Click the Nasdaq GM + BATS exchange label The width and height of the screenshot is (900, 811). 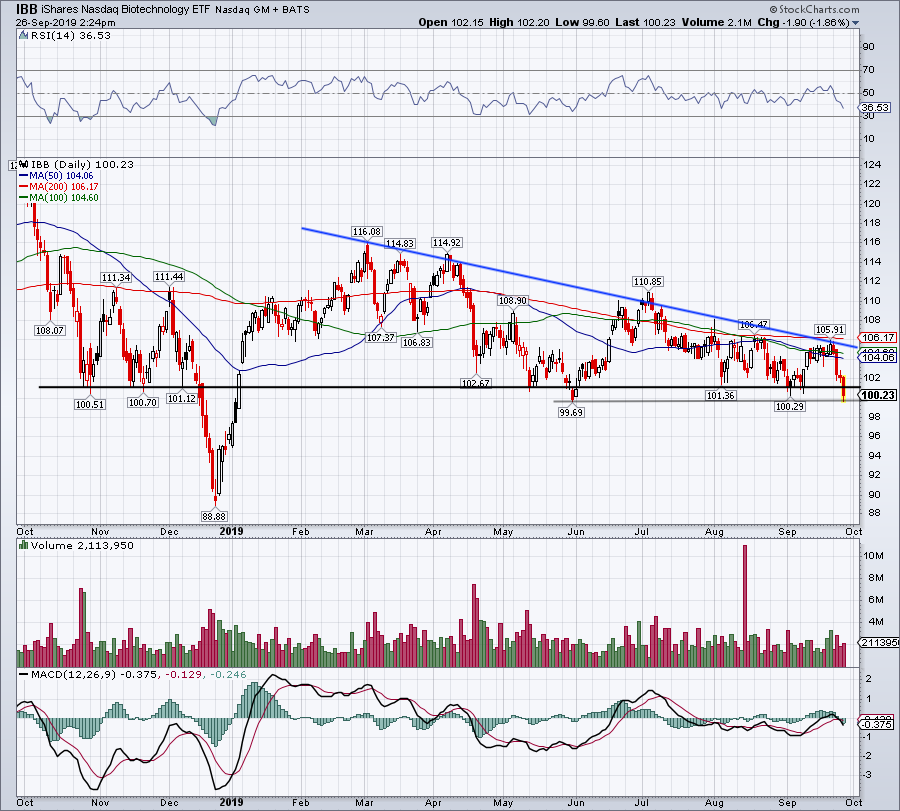point(262,10)
